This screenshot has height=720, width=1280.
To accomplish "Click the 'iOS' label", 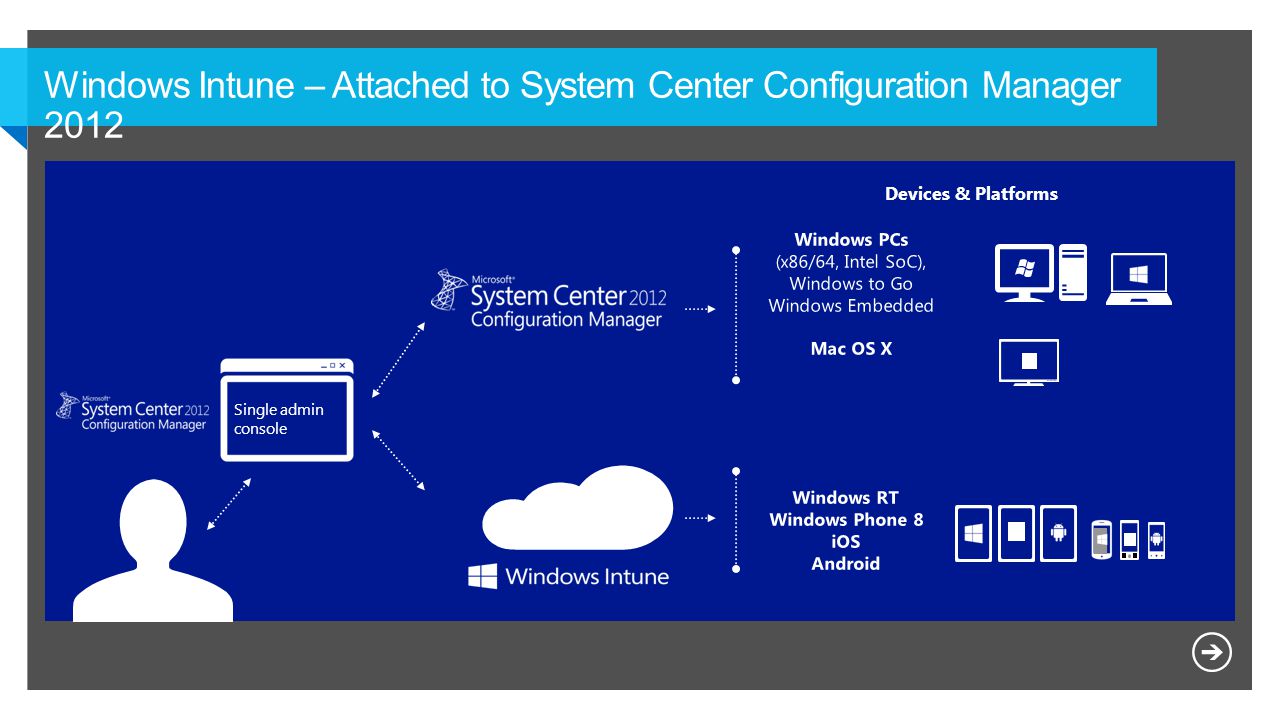I will pos(846,542).
